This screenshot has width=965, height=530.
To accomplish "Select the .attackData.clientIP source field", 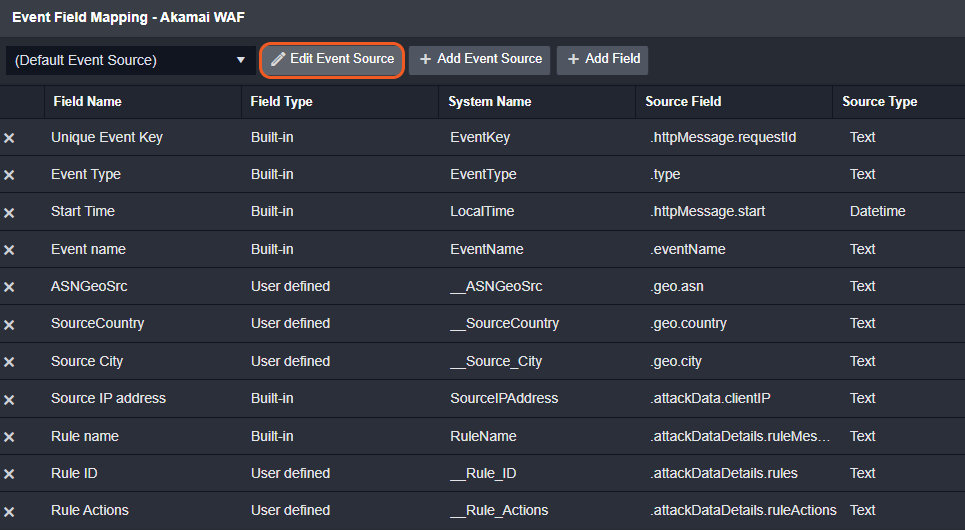I will coord(710,398).
